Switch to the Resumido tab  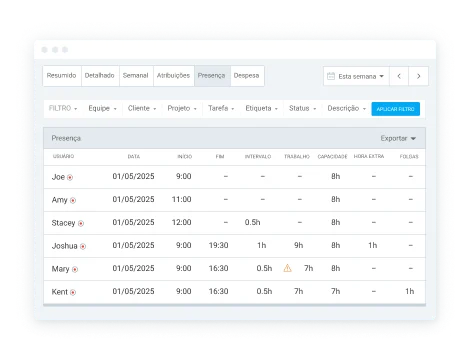62,76
